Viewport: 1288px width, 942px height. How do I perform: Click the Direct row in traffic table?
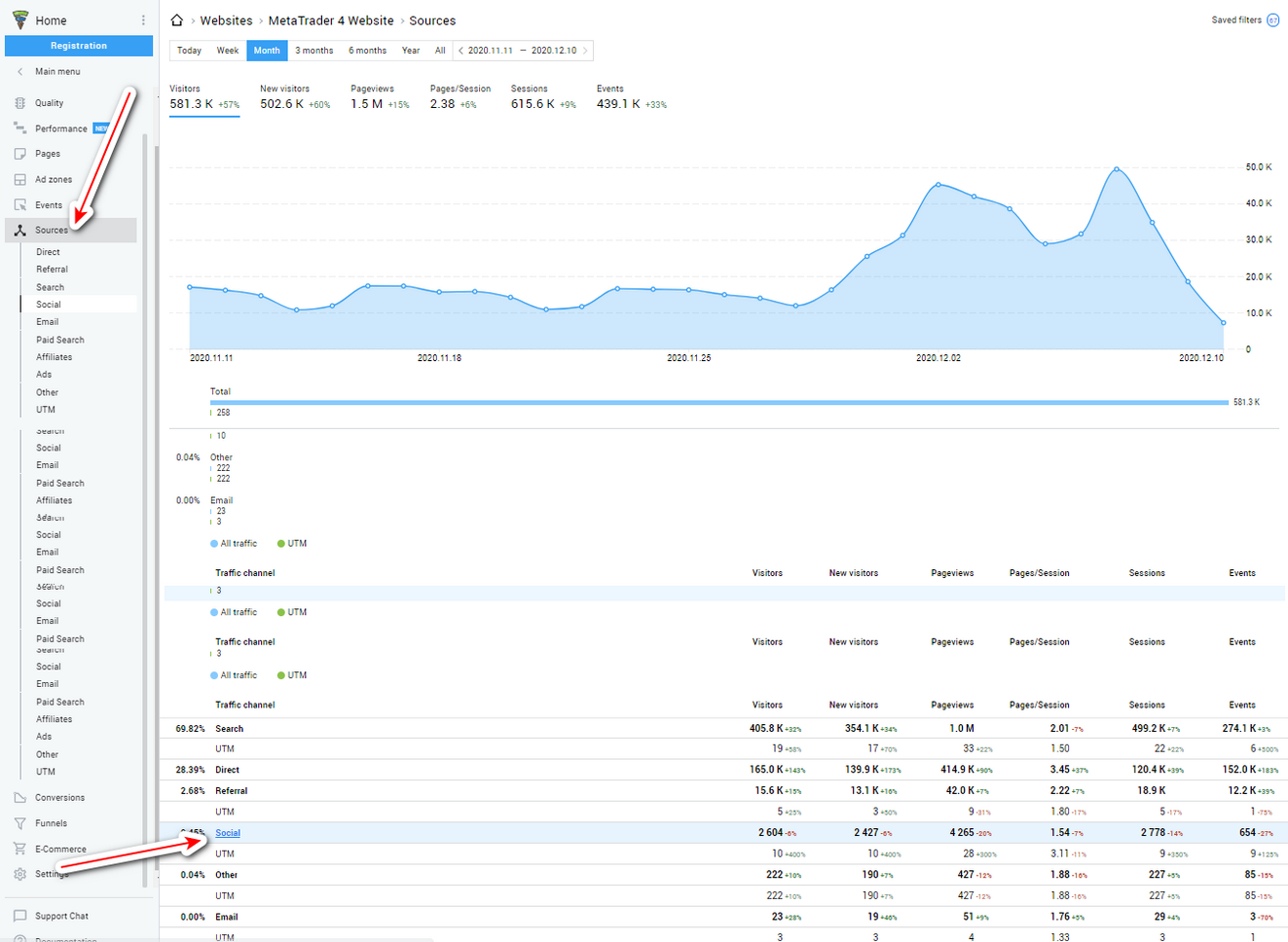723,770
